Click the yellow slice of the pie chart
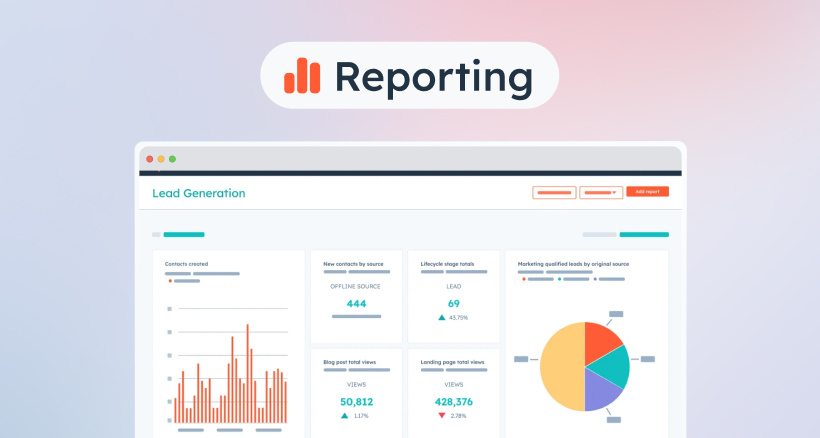This screenshot has height=438, width=820. coord(560,370)
